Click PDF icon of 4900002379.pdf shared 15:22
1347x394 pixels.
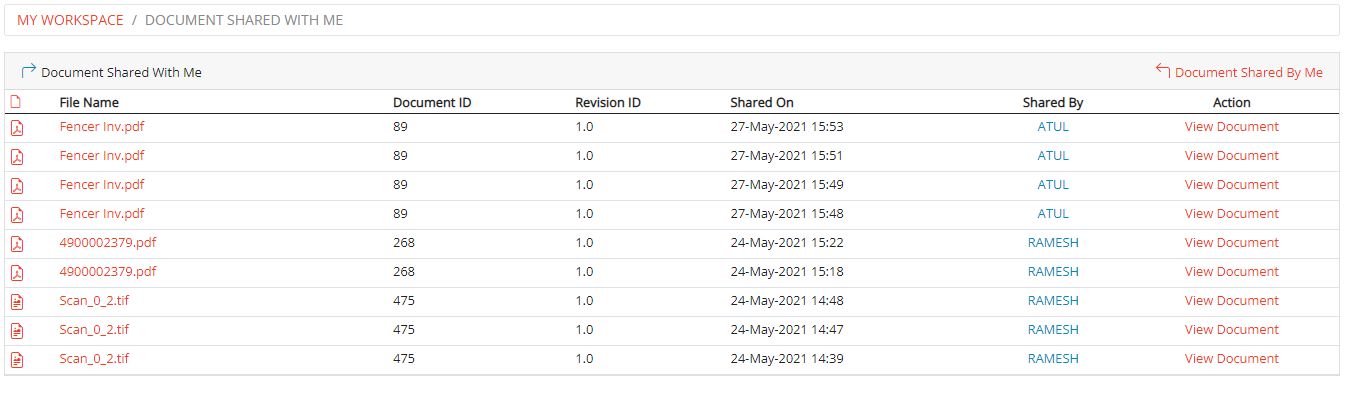[x=16, y=244]
